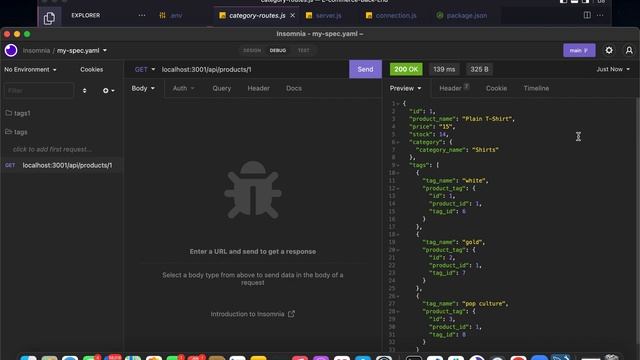This screenshot has height=360, width=640.
Task: Select the tags folder row
Action: click(62, 132)
